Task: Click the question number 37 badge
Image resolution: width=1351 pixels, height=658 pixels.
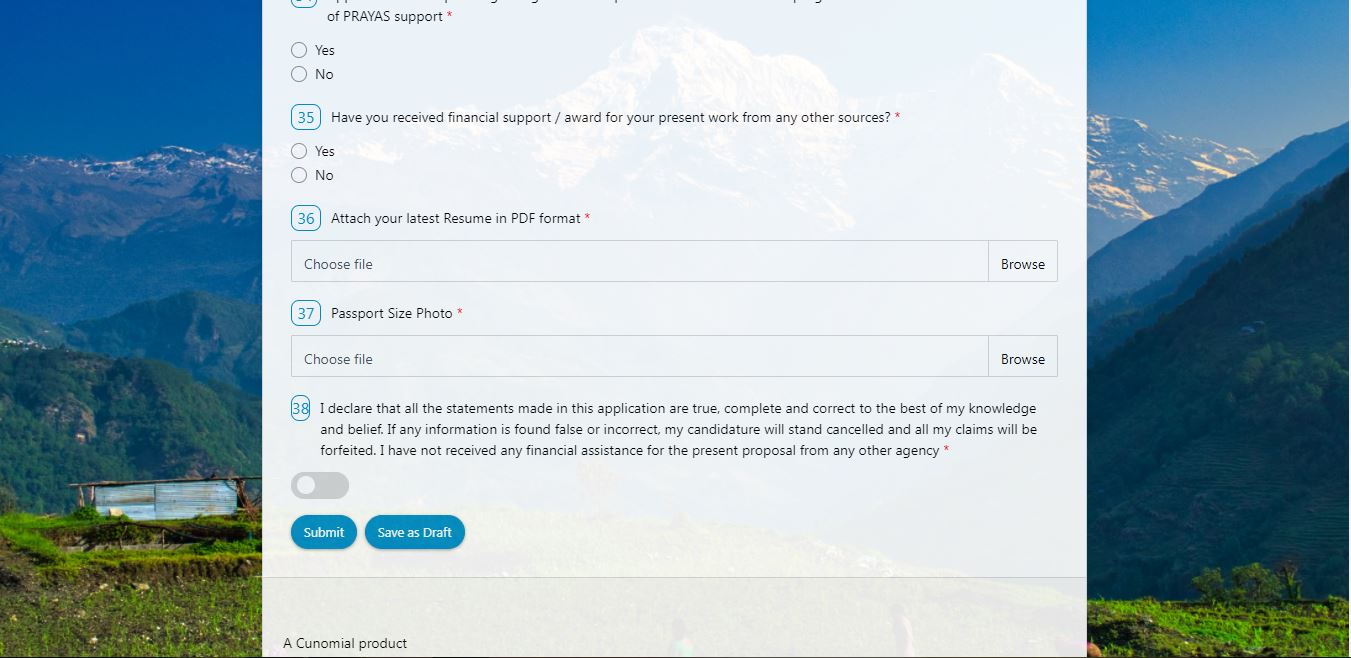Action: pyautogui.click(x=306, y=314)
